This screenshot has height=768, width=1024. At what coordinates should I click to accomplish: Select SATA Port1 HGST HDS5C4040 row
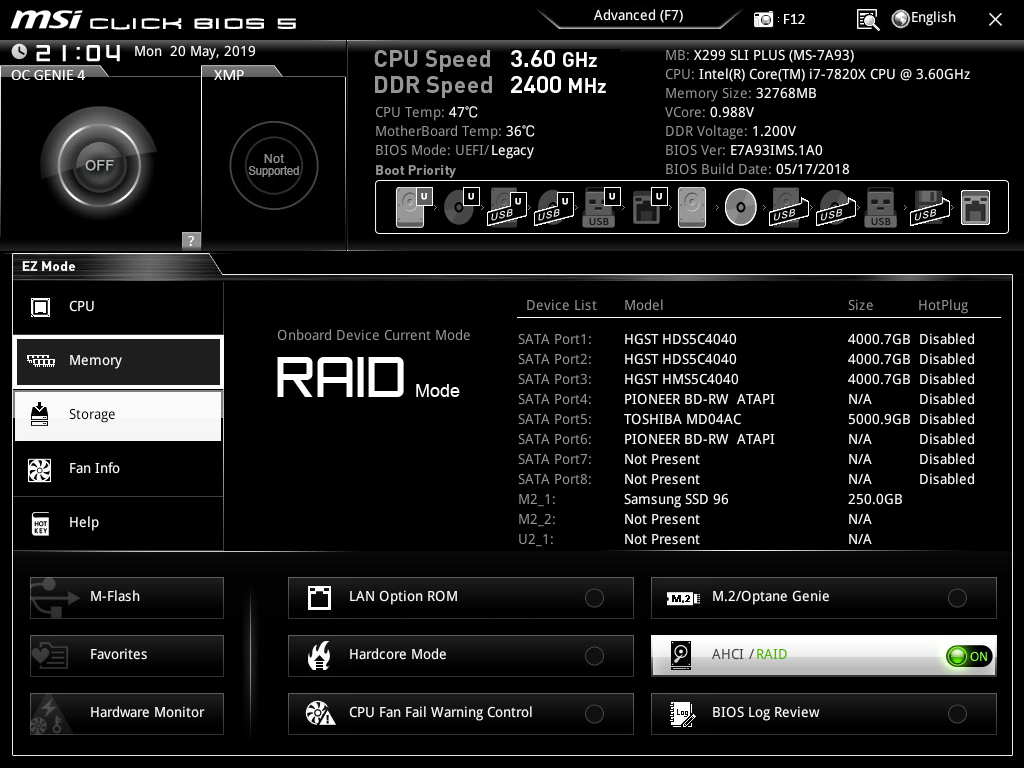tap(746, 339)
